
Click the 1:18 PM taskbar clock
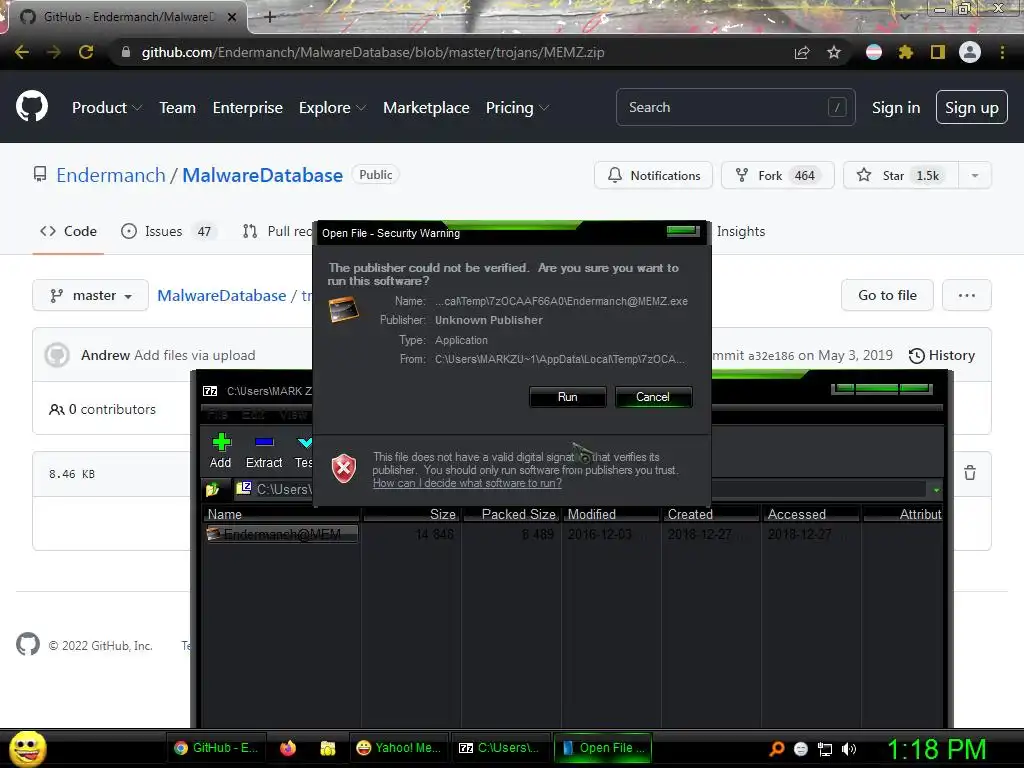(x=936, y=749)
